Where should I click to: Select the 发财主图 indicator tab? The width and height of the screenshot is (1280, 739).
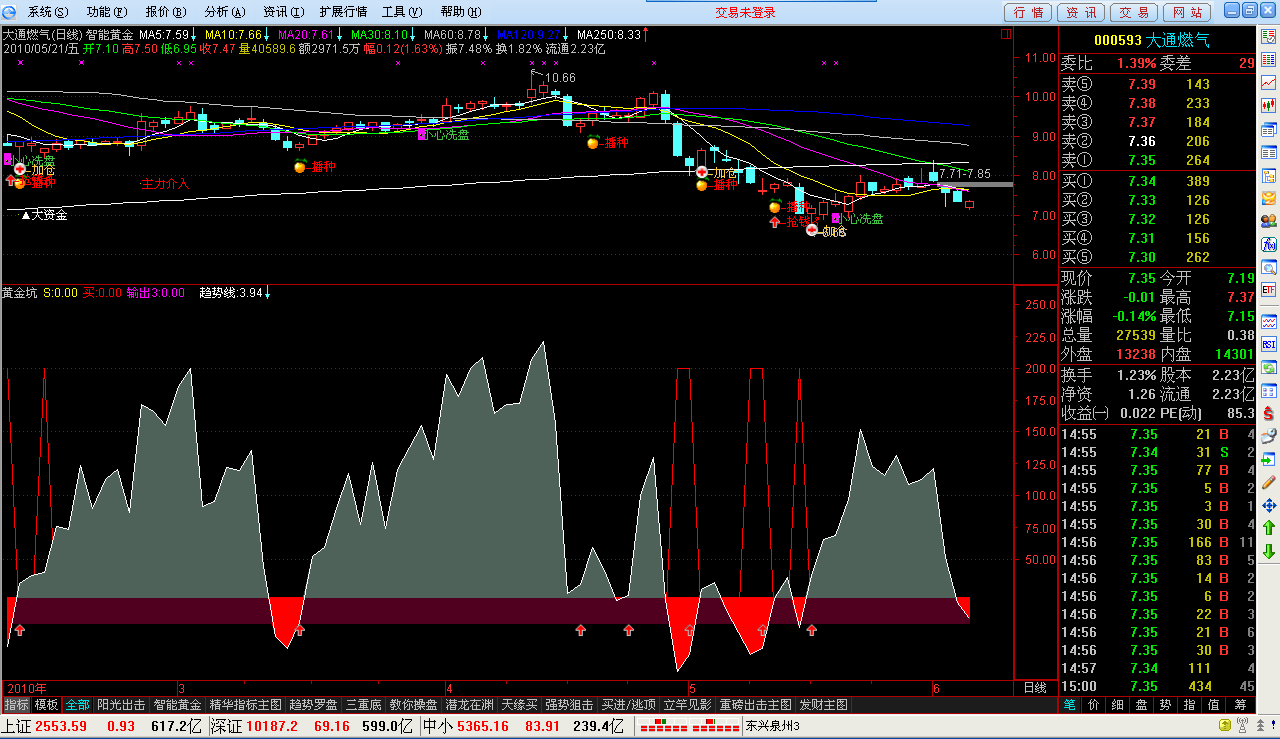(x=824, y=705)
